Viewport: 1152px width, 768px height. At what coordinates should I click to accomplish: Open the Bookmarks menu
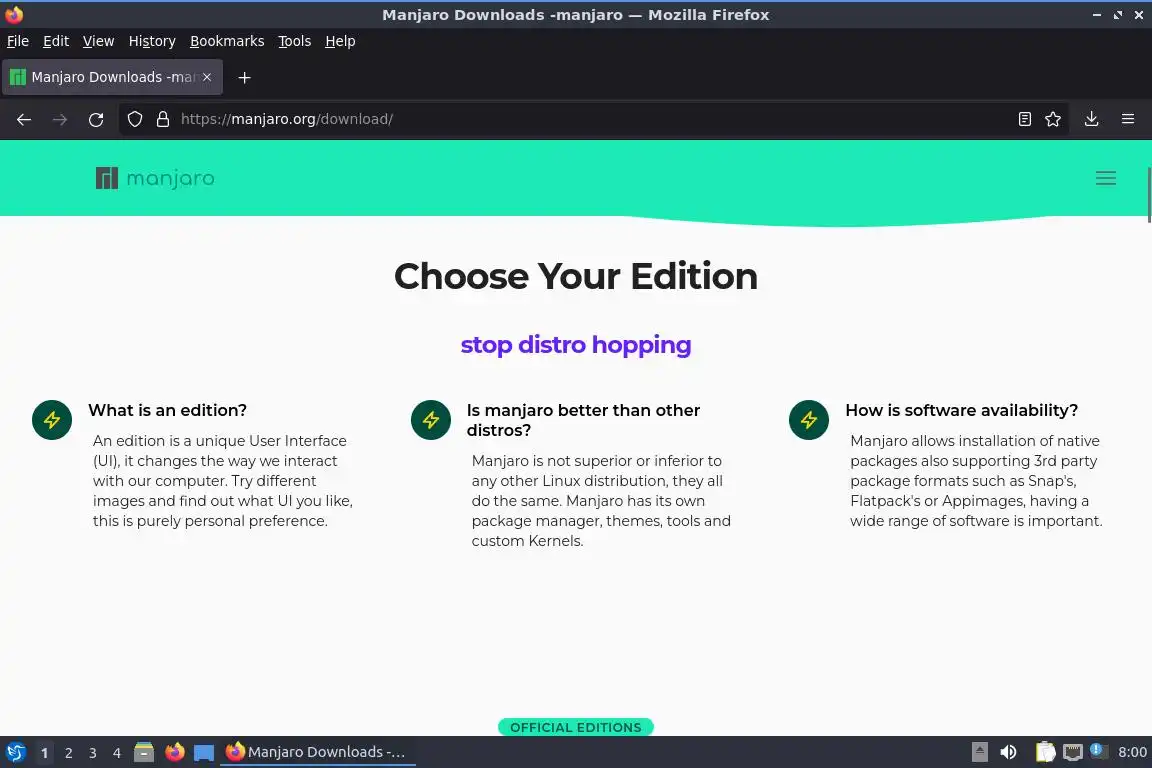(227, 41)
